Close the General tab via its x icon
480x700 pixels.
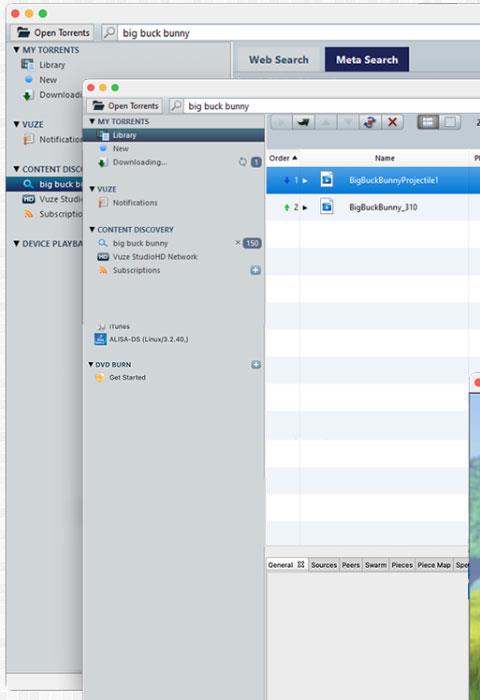(301, 564)
